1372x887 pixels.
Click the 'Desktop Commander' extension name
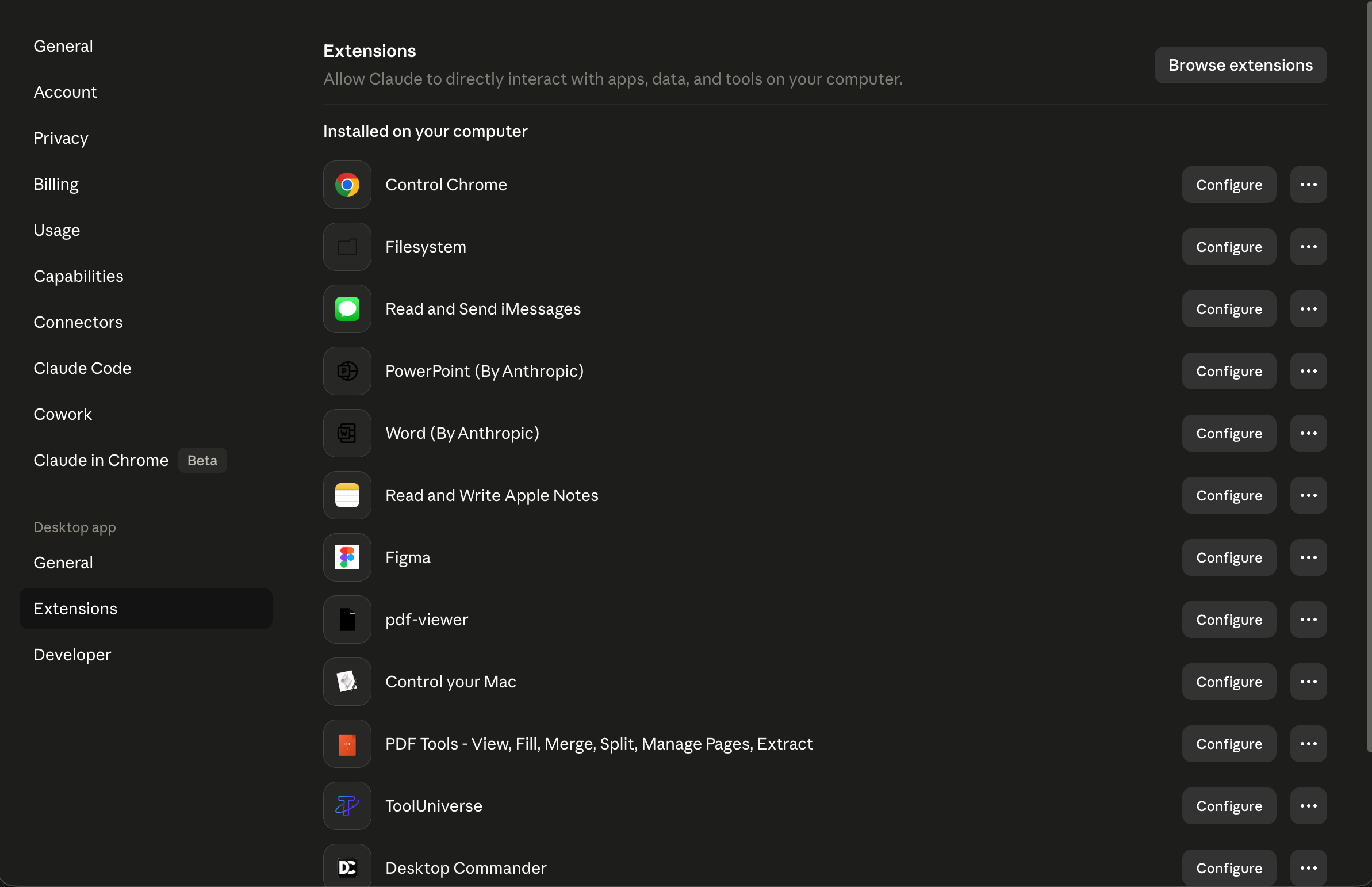[x=466, y=868]
